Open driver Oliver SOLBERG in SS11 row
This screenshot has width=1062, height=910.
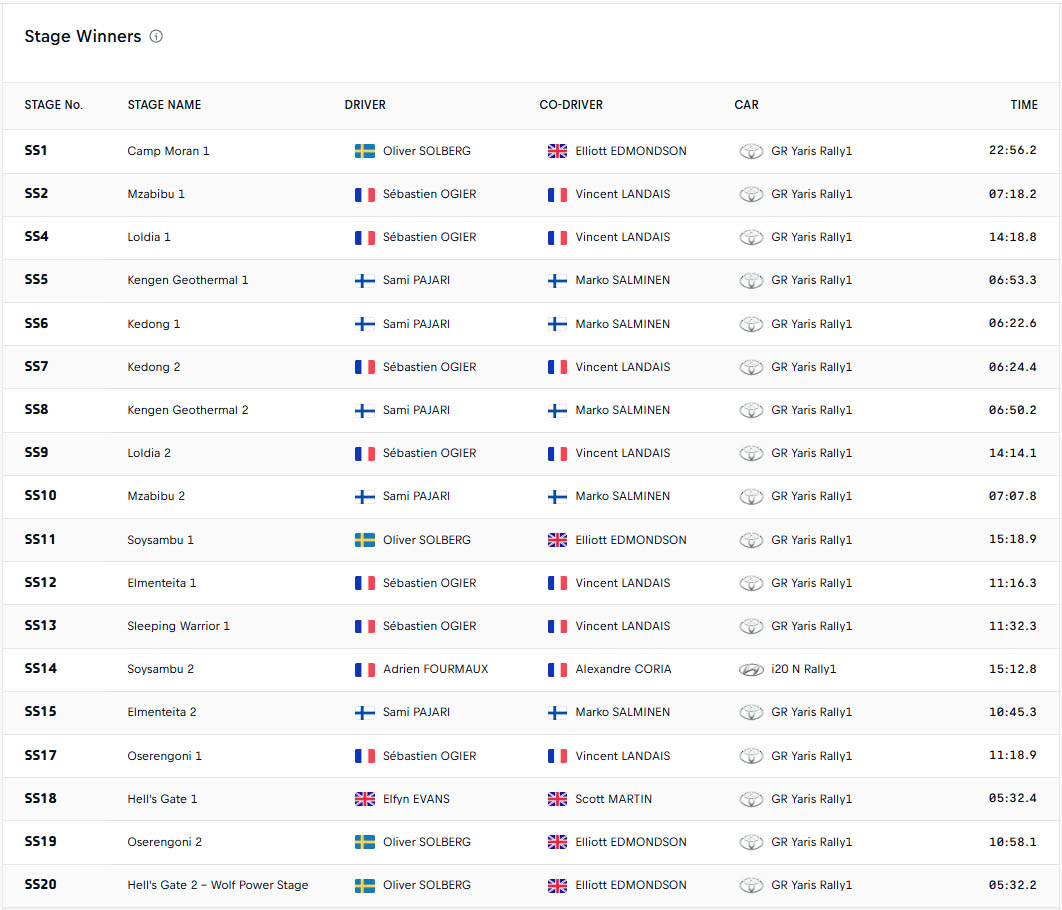click(x=426, y=540)
